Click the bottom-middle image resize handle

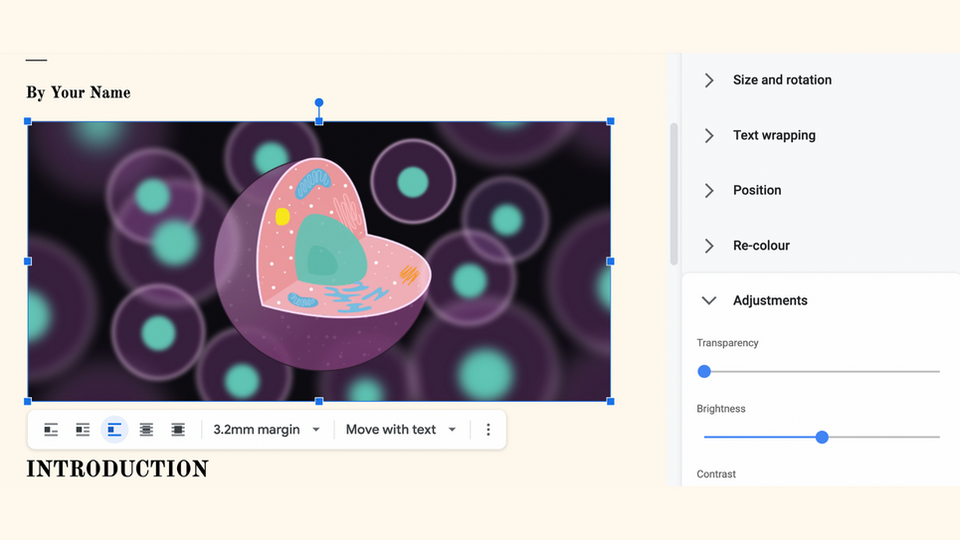319,402
